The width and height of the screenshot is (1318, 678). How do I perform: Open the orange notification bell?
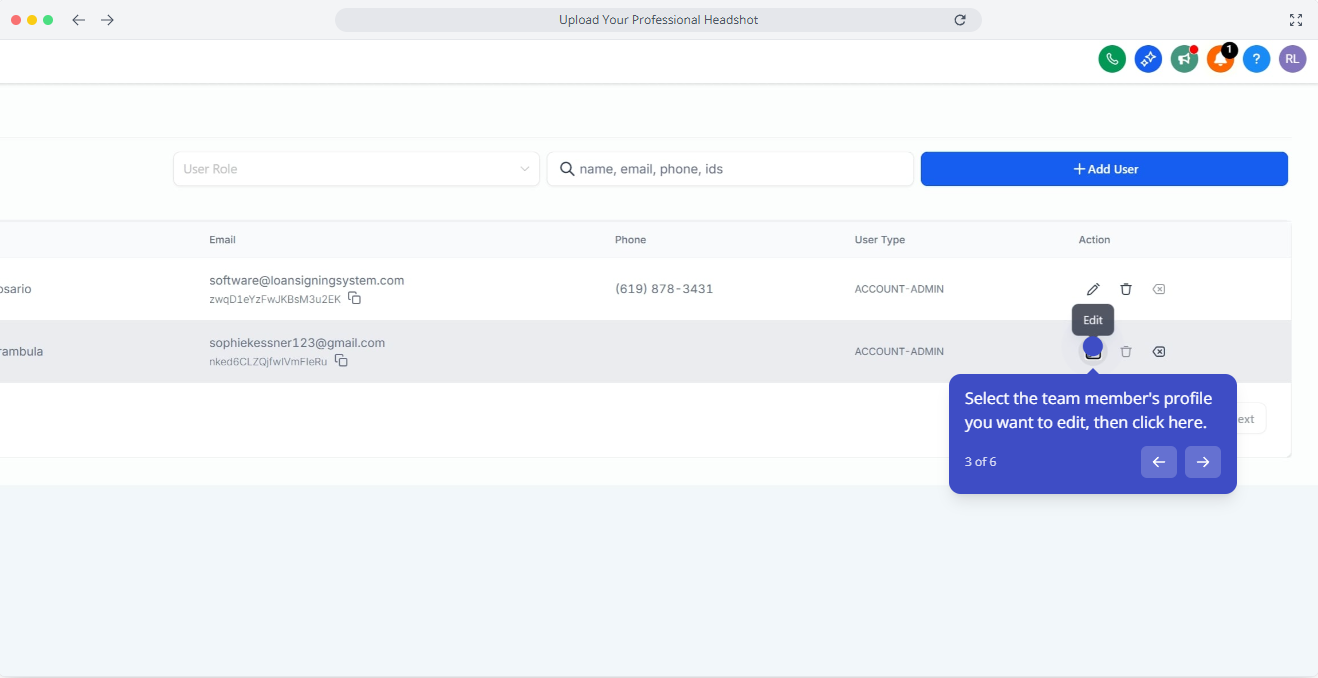tap(1220, 59)
